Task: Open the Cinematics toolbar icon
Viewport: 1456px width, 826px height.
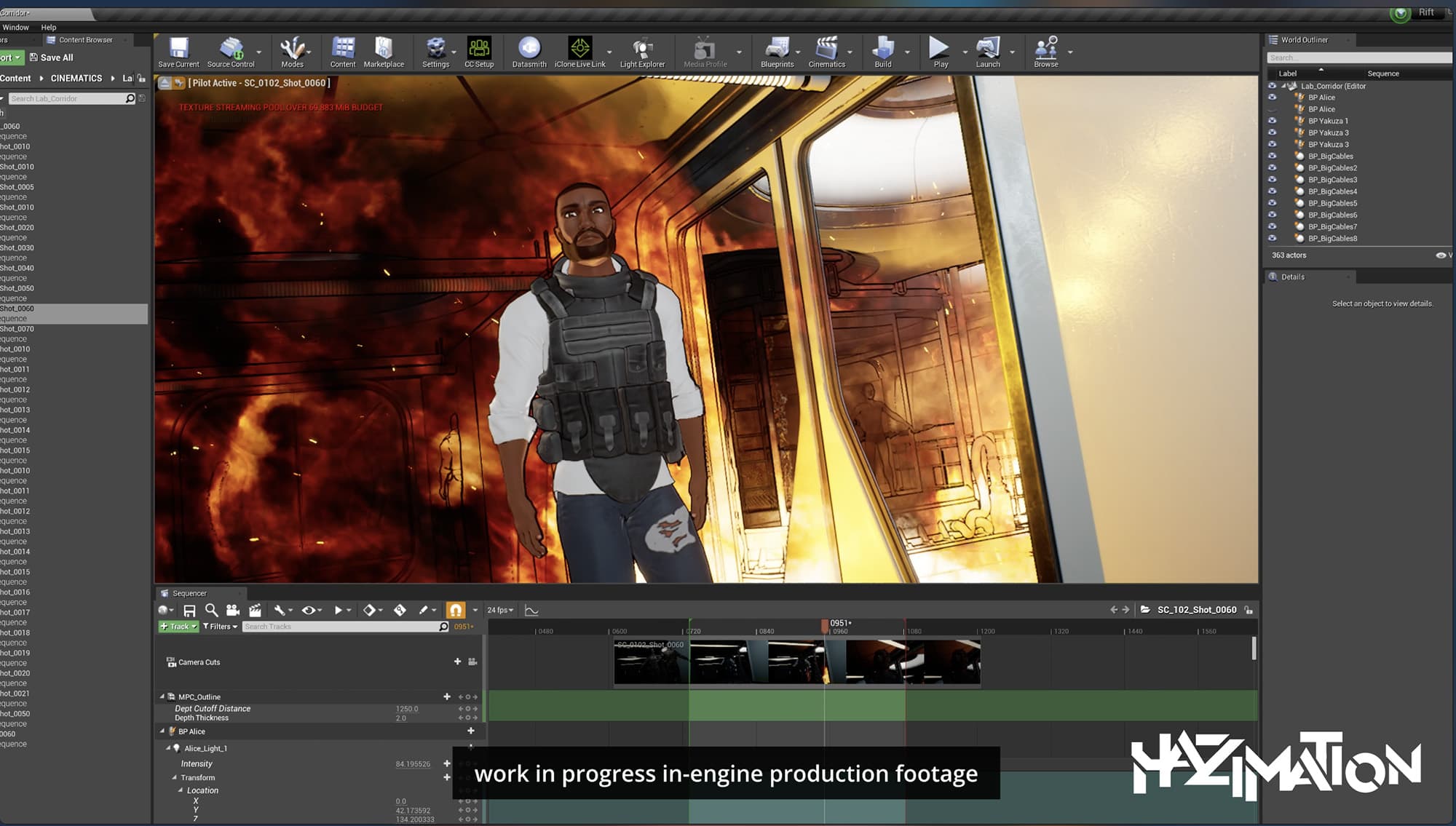Action: tap(826, 52)
